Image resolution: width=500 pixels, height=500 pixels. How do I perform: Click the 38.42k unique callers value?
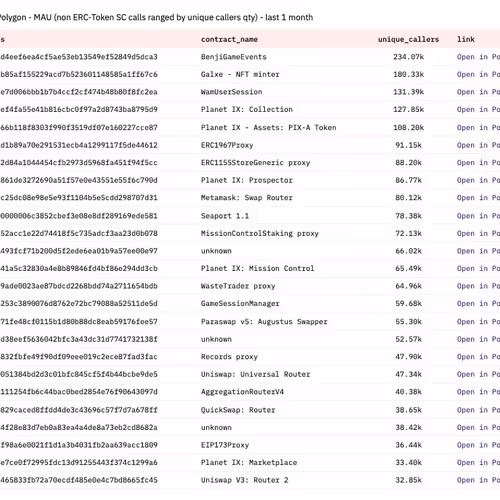[x=408, y=427]
